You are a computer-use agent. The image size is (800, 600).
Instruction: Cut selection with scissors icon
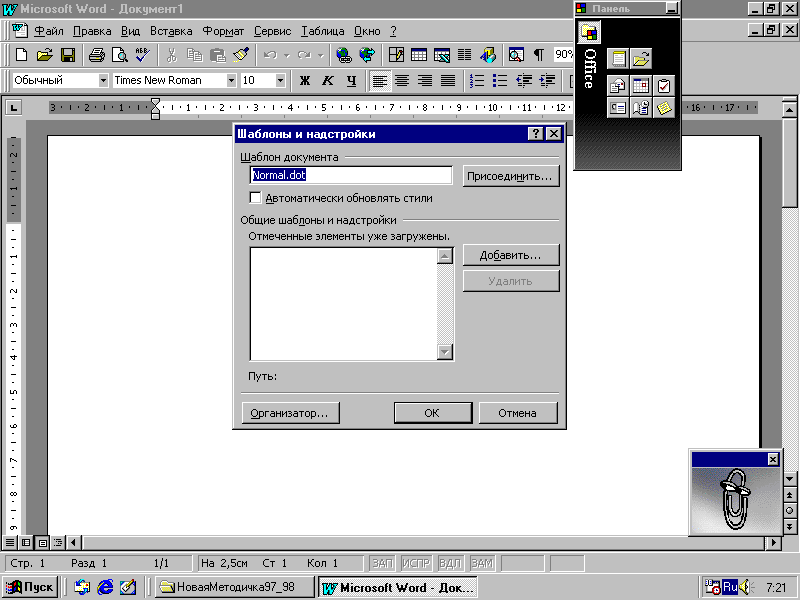tap(171, 55)
